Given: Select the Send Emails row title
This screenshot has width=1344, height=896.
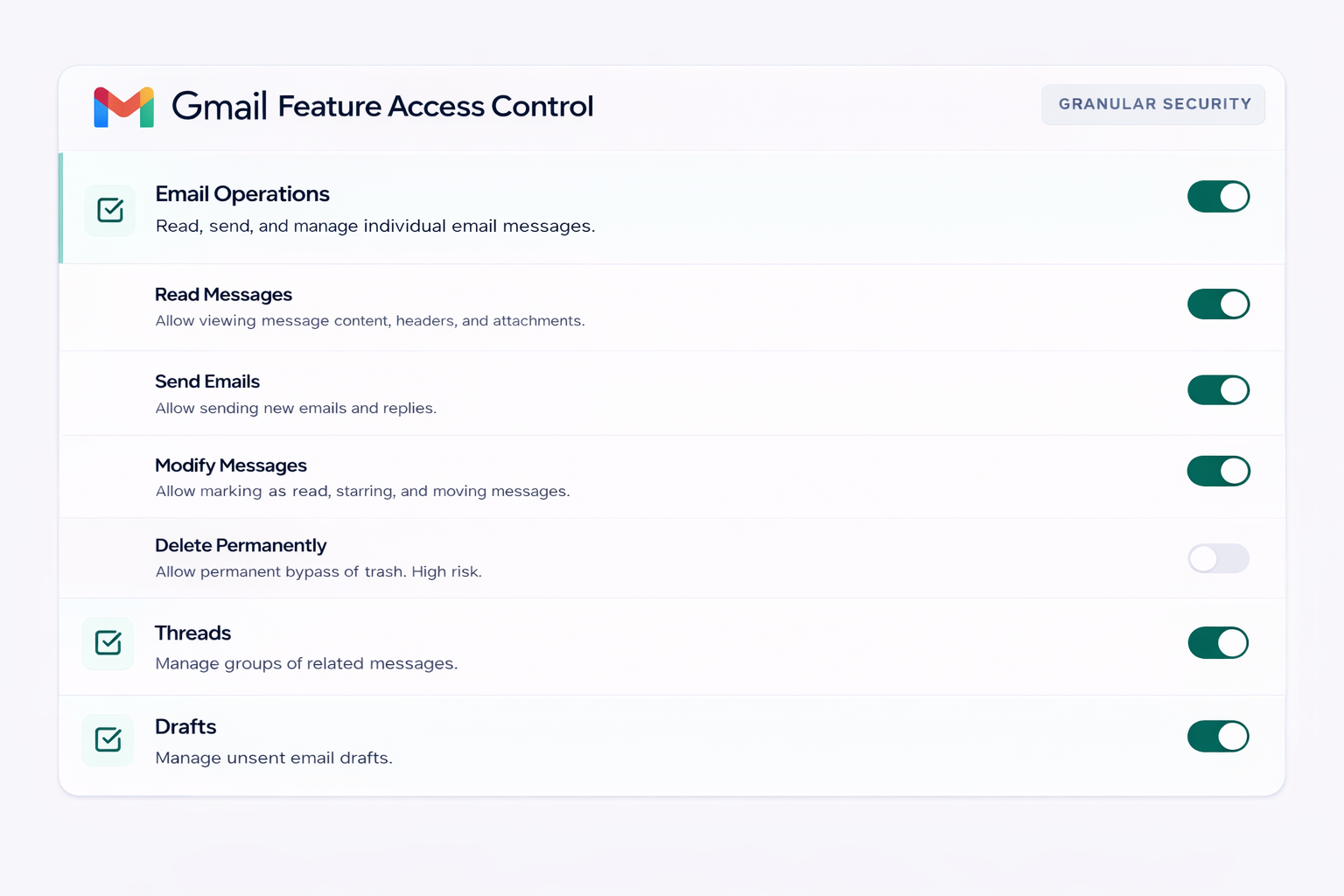Looking at the screenshot, I should tap(207, 381).
